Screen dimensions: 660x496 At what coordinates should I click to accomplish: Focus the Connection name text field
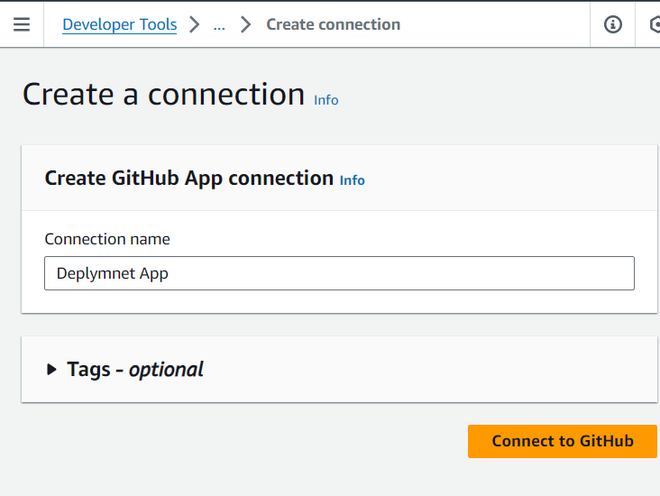click(400, 273)
